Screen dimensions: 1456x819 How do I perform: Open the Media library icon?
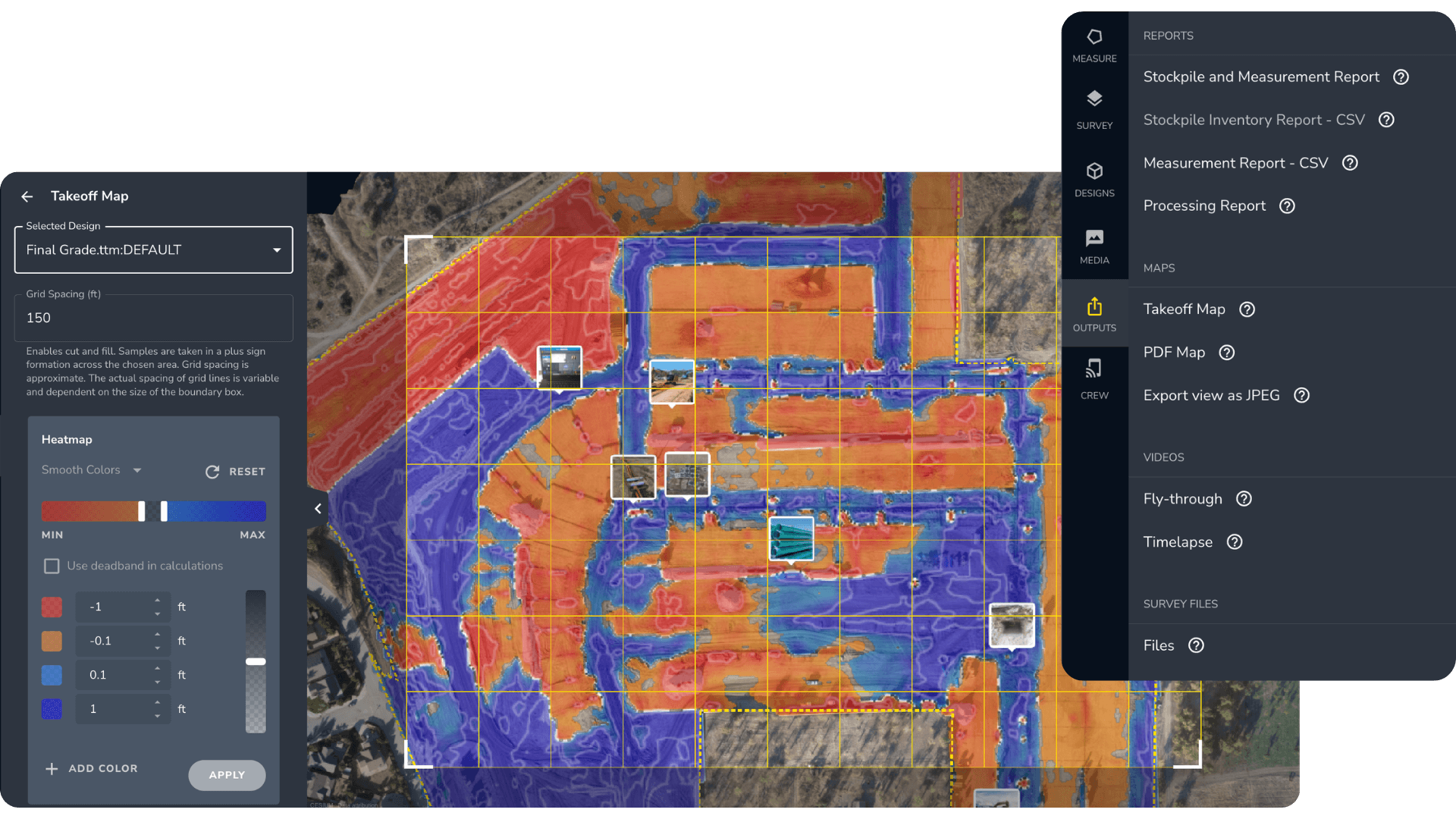pyautogui.click(x=1094, y=244)
